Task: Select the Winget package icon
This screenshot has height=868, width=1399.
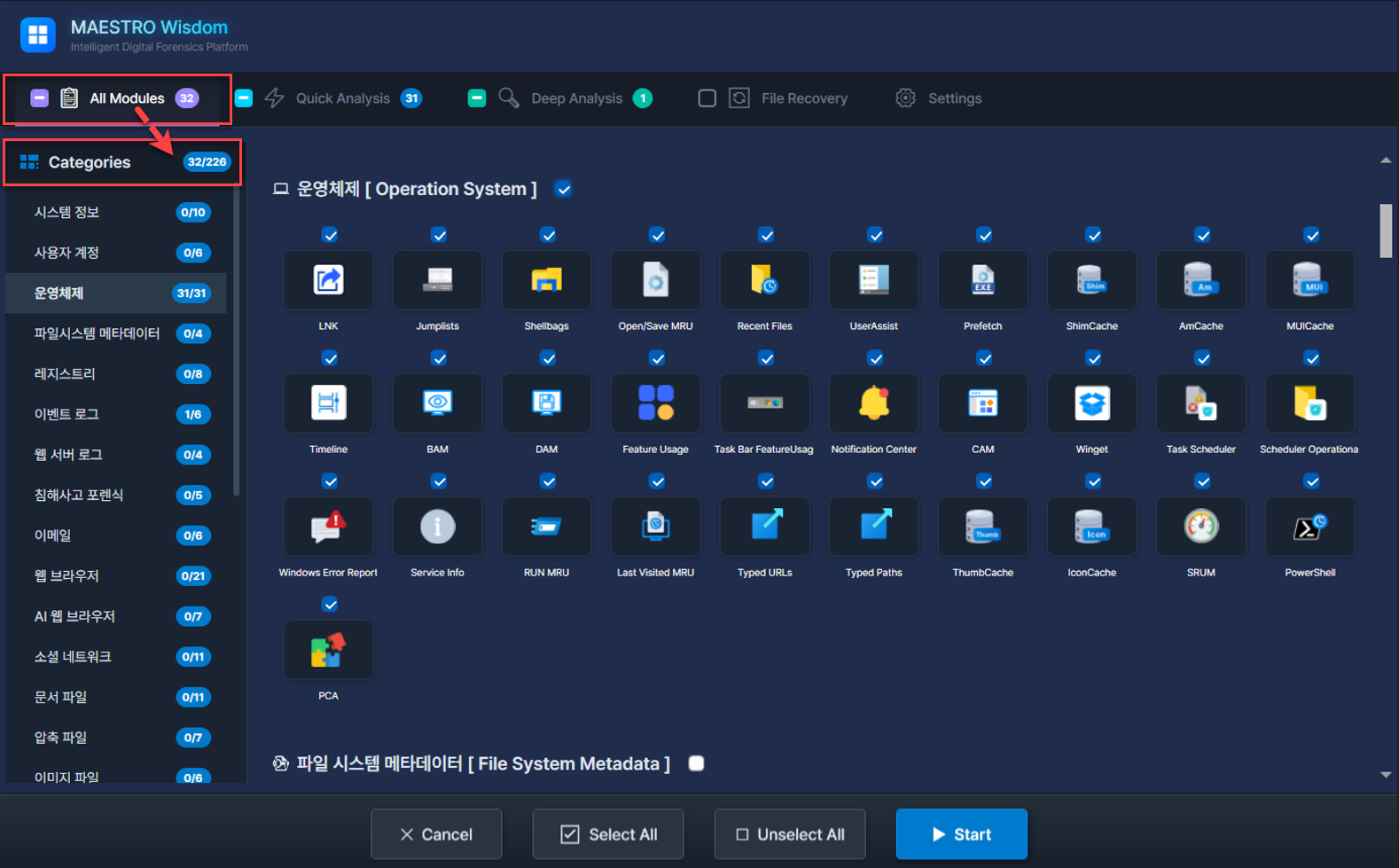Action: point(1091,403)
